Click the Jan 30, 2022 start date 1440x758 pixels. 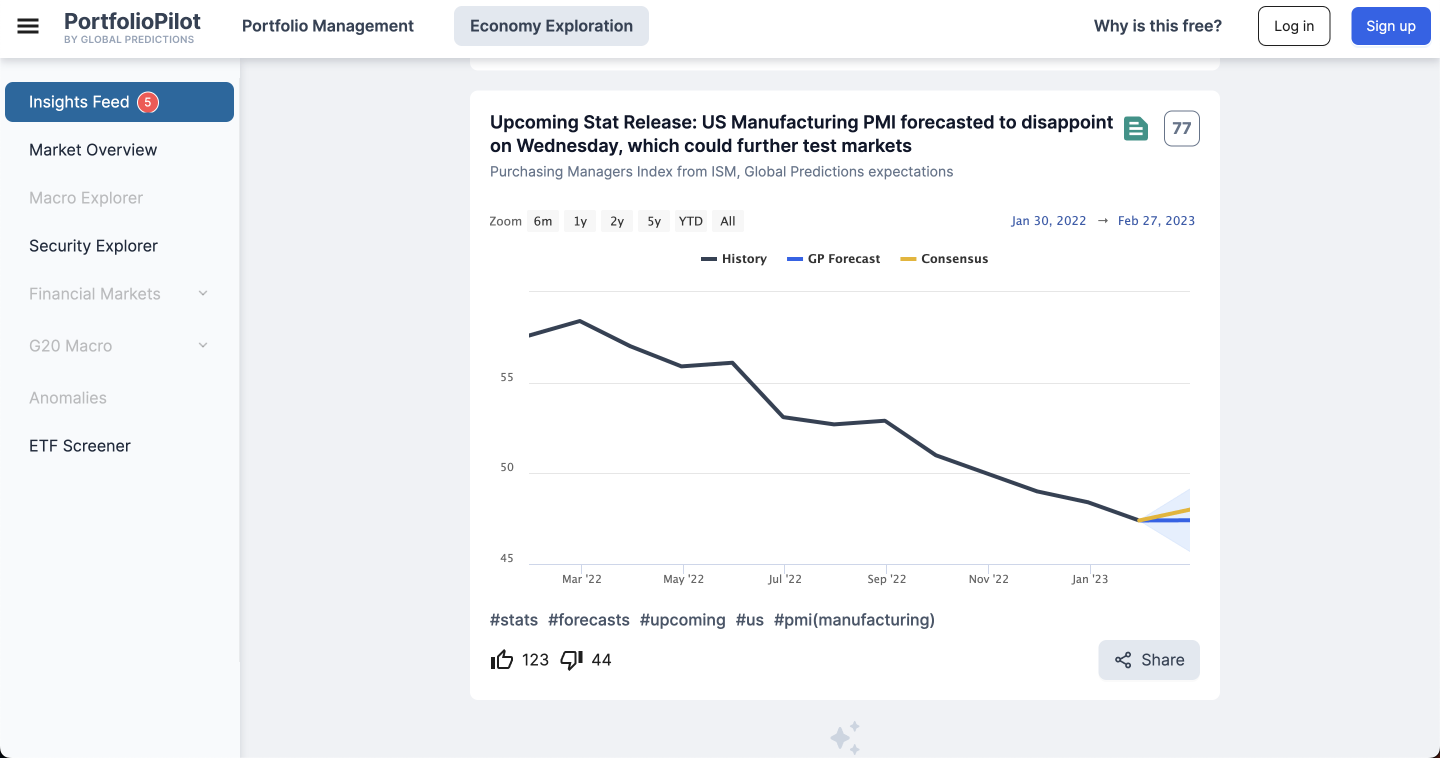click(x=1048, y=221)
